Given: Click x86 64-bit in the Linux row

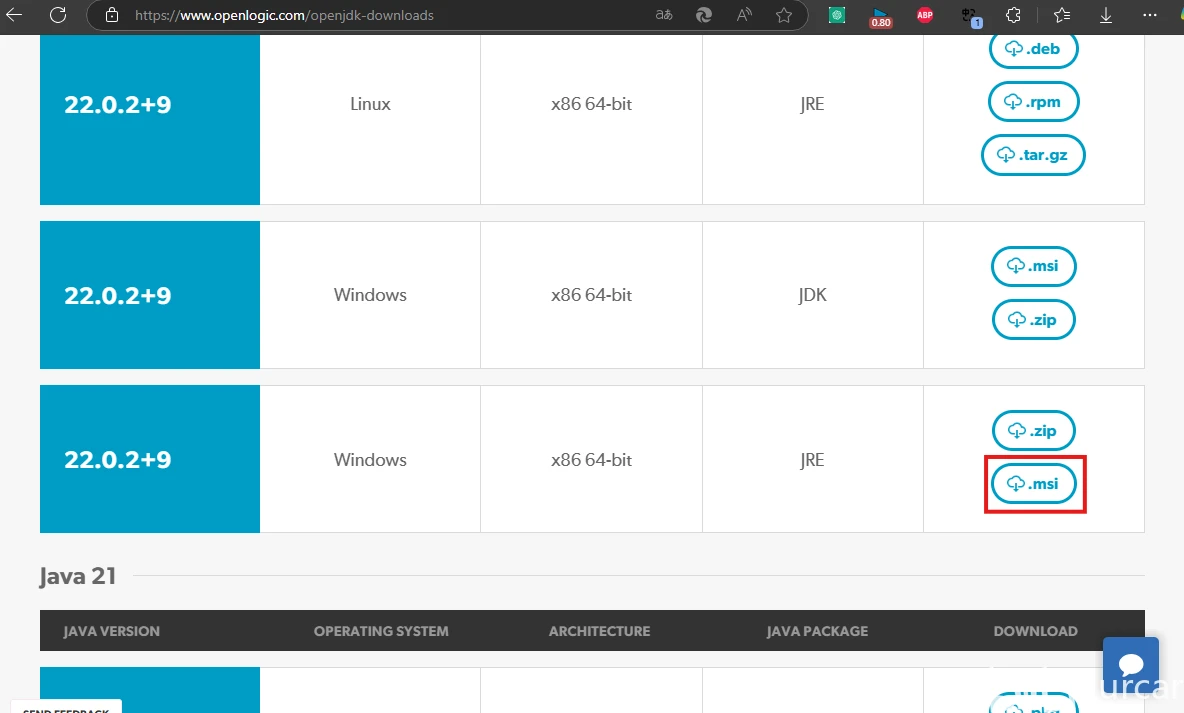Looking at the screenshot, I should pos(591,104).
